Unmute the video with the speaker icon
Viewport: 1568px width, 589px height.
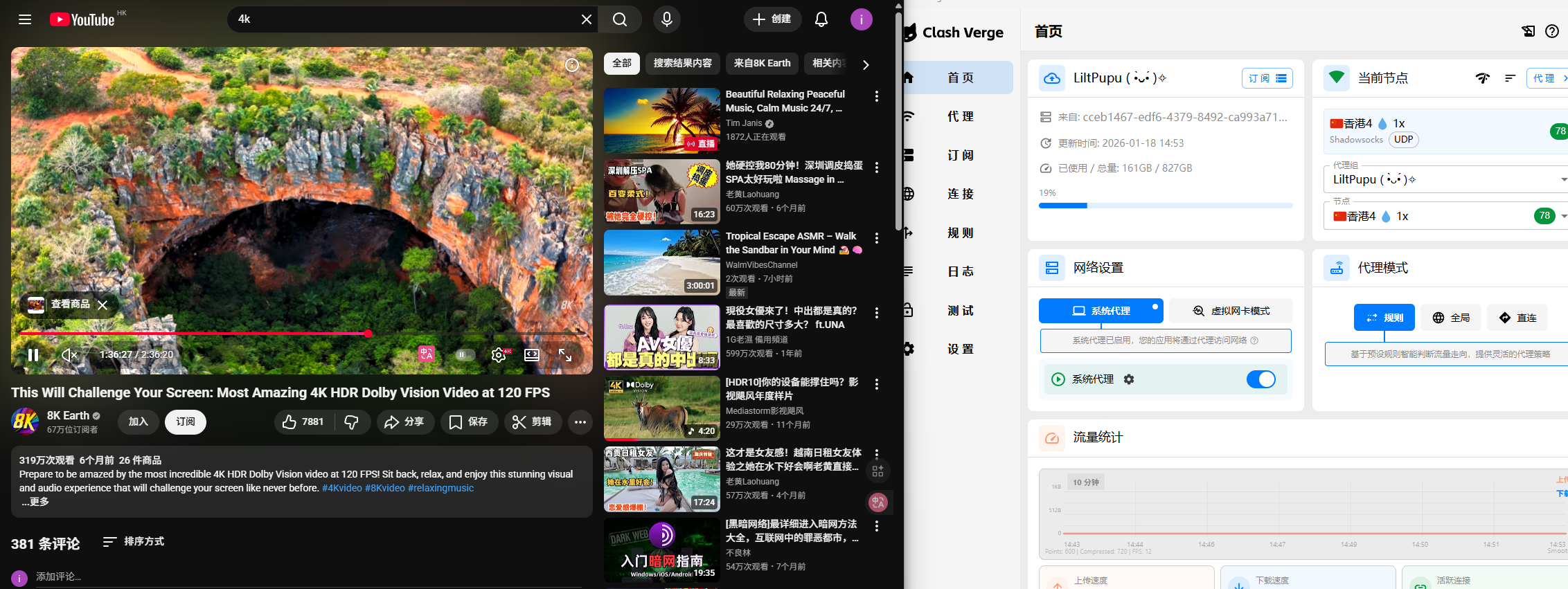69,355
